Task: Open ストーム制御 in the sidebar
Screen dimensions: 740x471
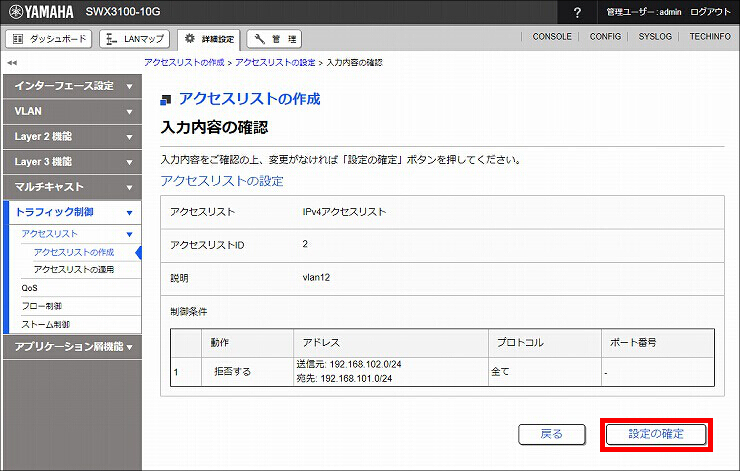Action: pos(45,325)
